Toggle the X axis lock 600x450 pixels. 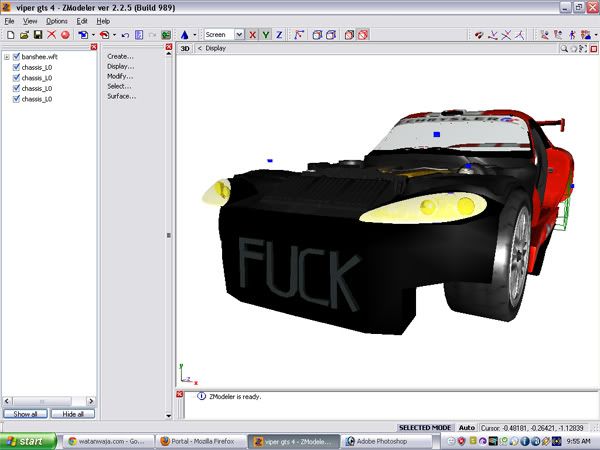click(252, 35)
